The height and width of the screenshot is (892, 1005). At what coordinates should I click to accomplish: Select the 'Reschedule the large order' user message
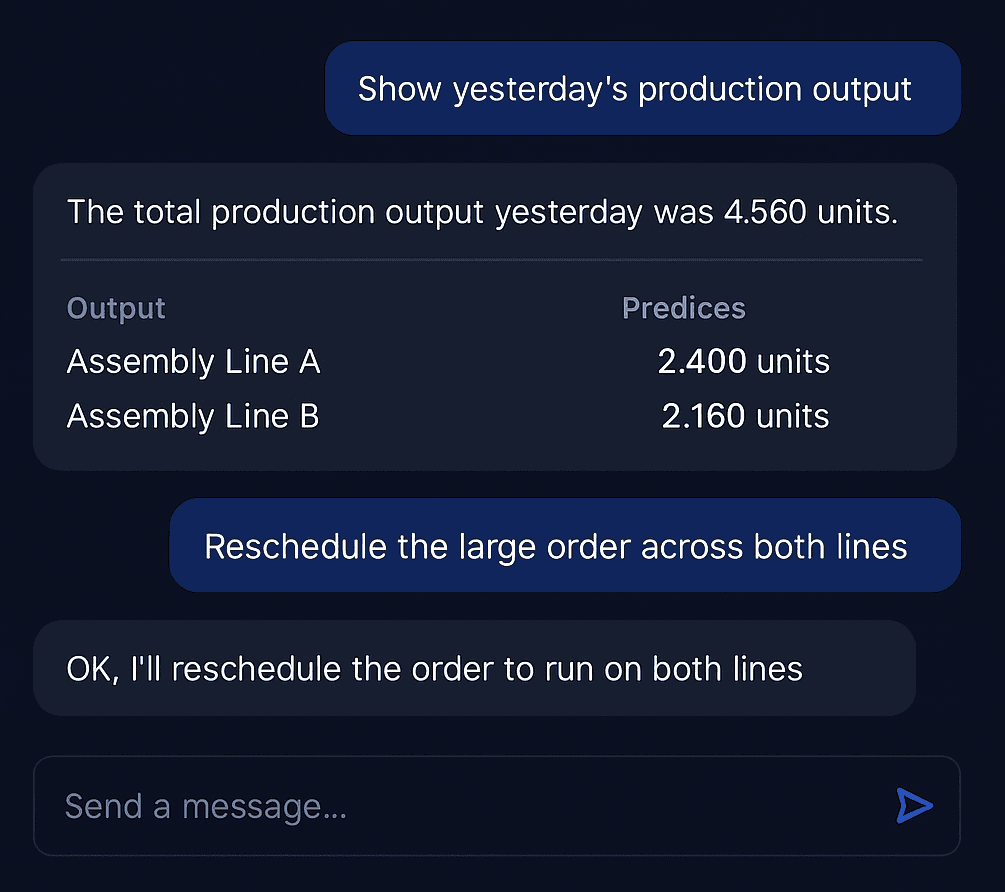point(565,546)
